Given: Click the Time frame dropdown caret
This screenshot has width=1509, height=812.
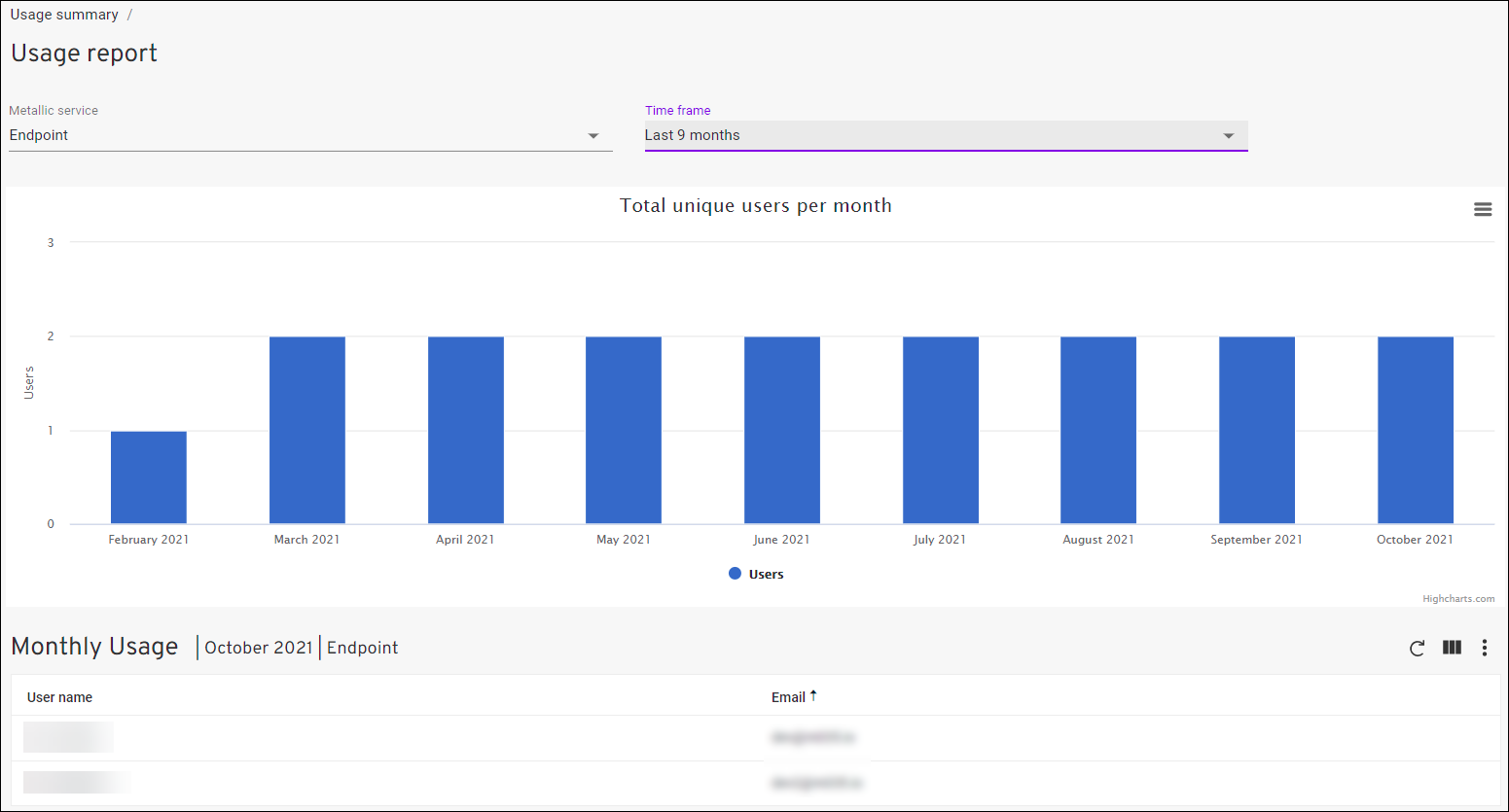Looking at the screenshot, I should point(1228,135).
